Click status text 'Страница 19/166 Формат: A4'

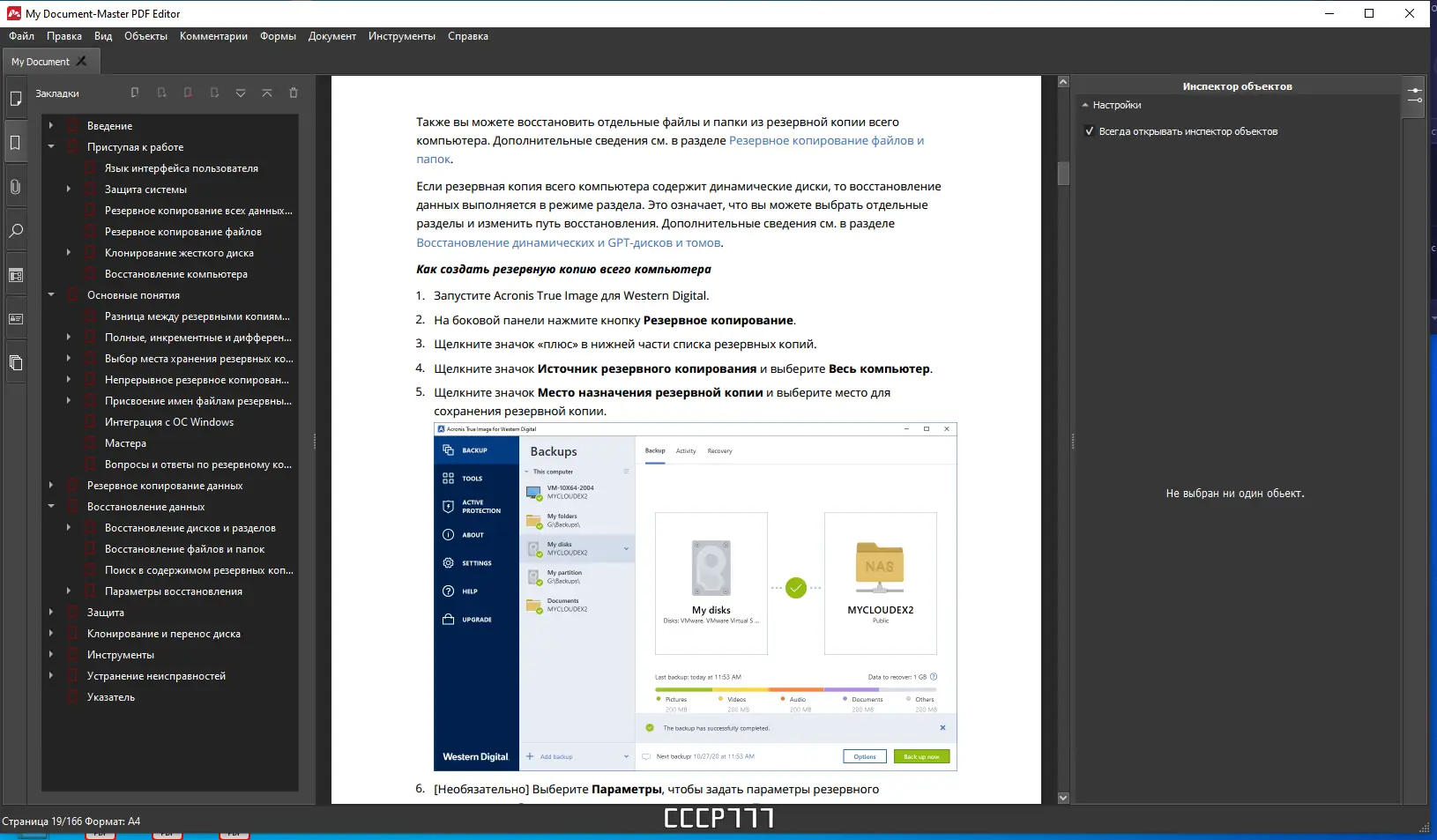(x=71, y=821)
